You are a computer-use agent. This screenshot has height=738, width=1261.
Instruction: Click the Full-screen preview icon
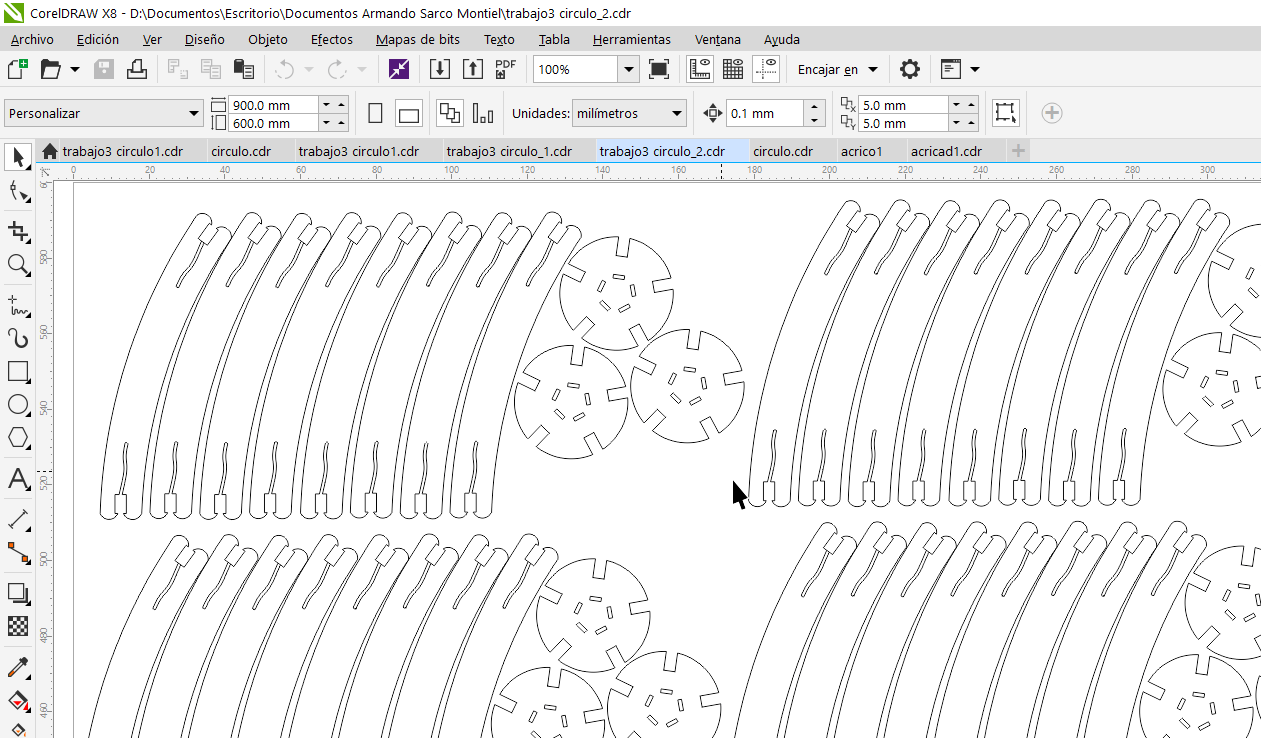coord(659,69)
